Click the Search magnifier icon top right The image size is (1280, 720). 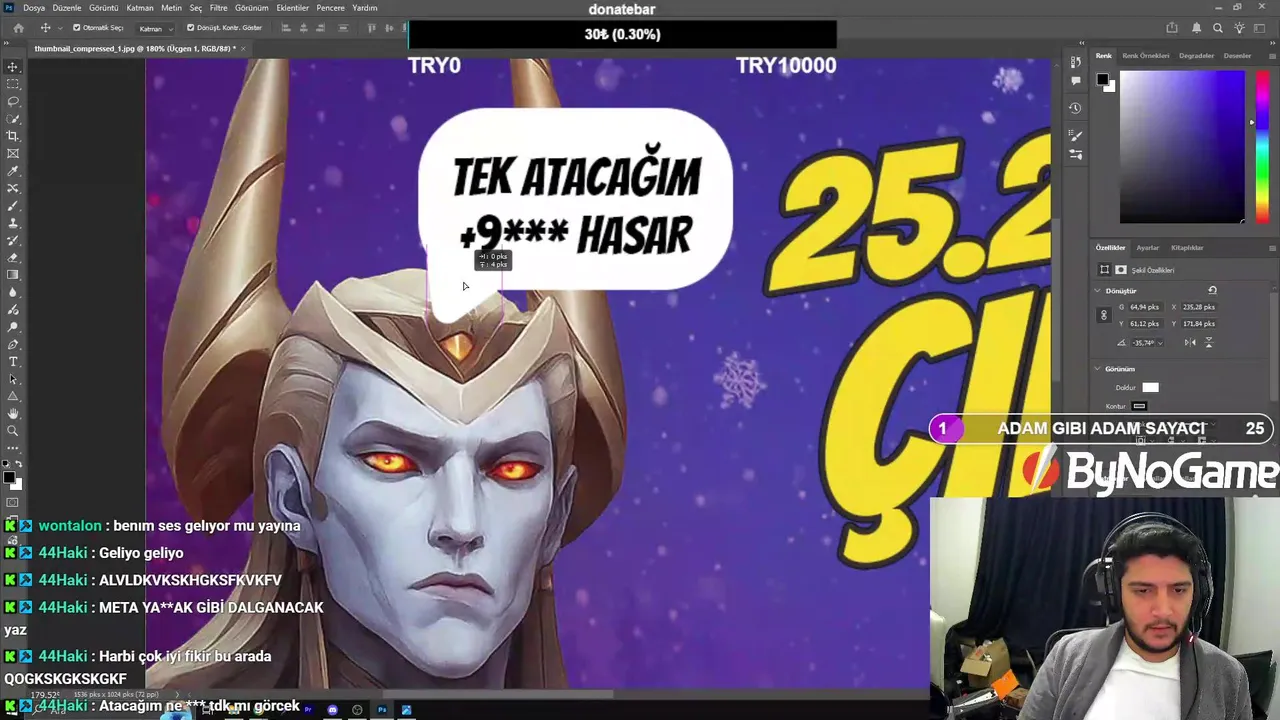click(1218, 28)
